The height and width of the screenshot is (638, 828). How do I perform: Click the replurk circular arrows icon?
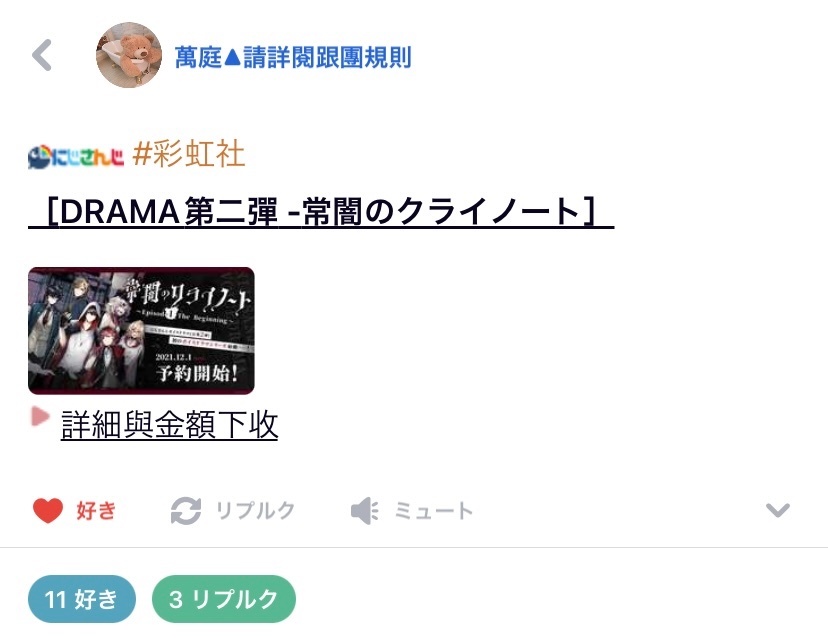click(x=186, y=511)
